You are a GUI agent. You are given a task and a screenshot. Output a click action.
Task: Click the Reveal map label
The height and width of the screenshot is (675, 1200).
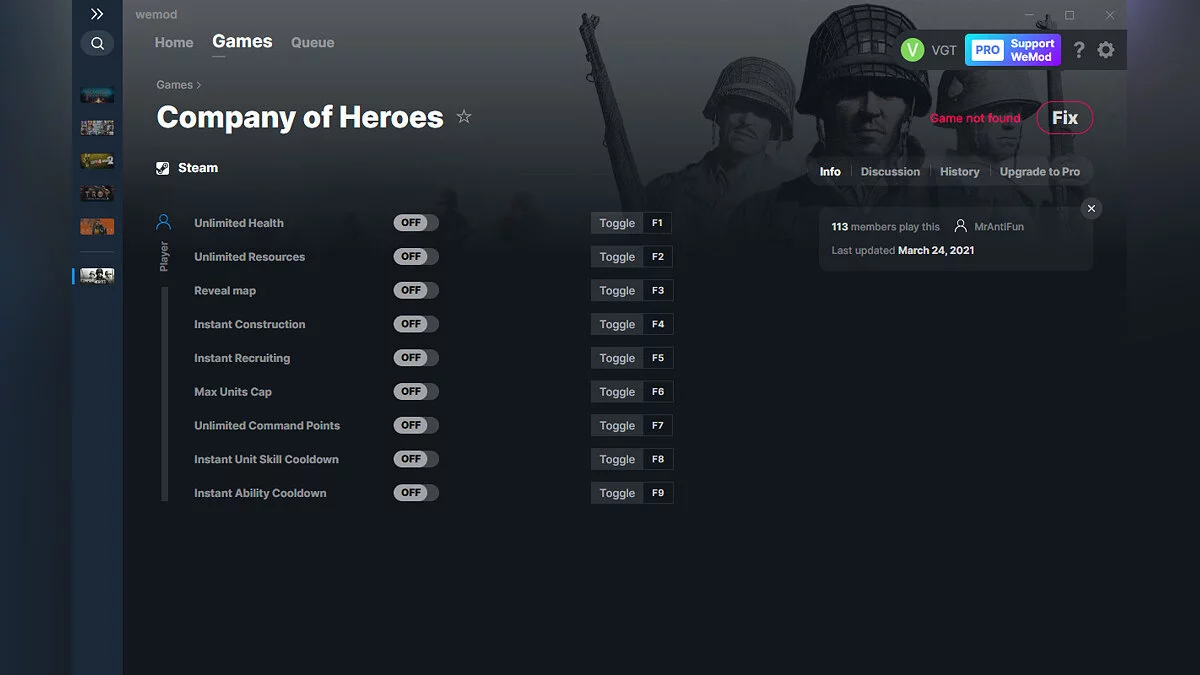225,291
